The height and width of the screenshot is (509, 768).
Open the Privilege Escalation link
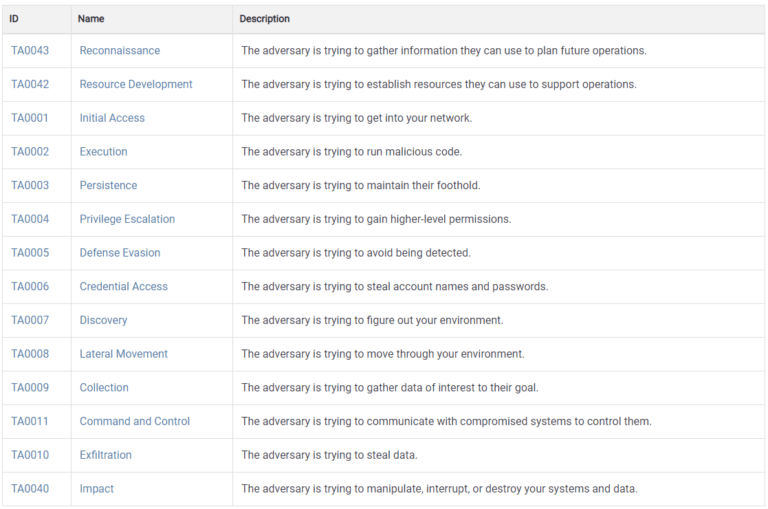[127, 219]
